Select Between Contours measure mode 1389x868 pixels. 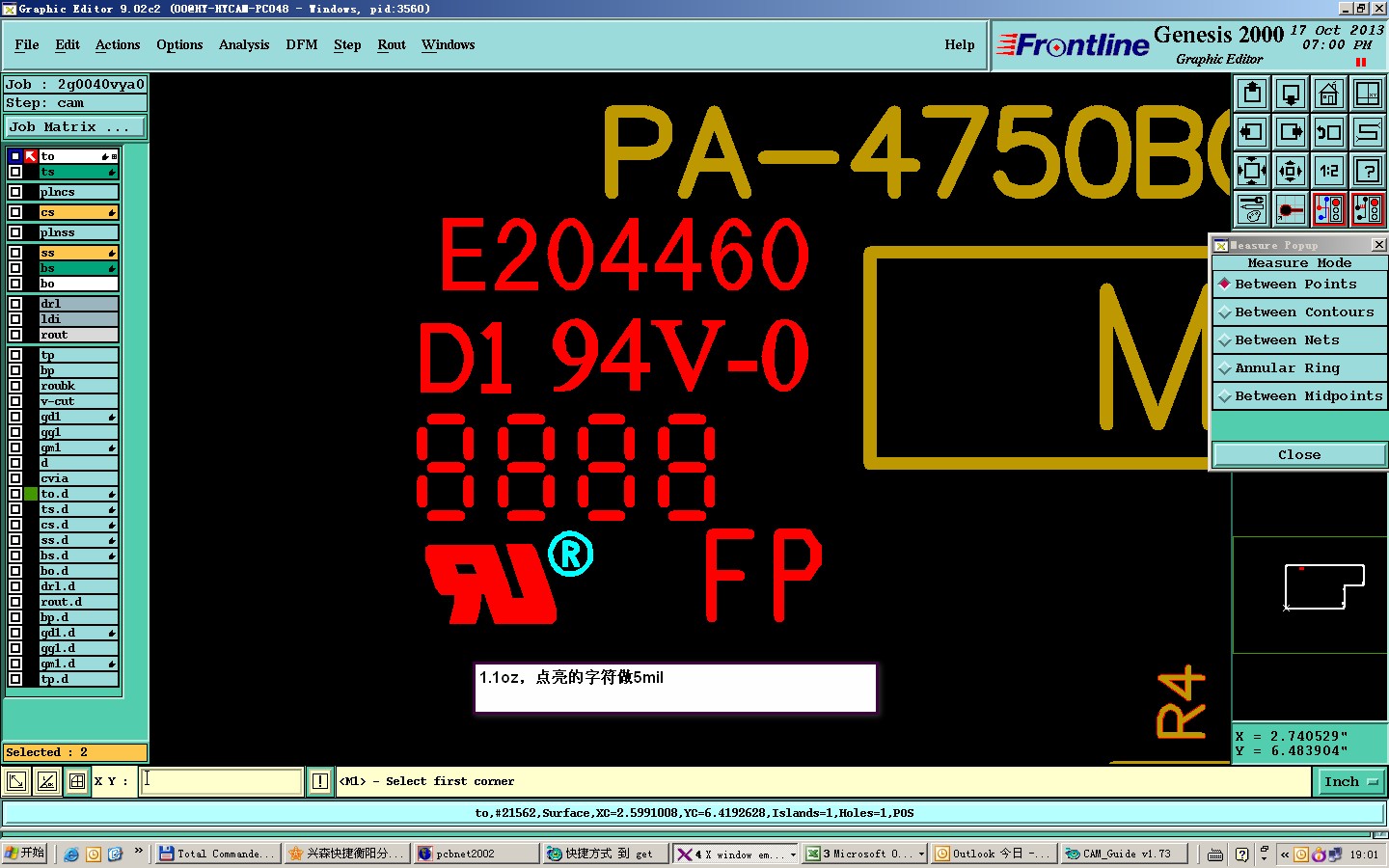click(1299, 312)
